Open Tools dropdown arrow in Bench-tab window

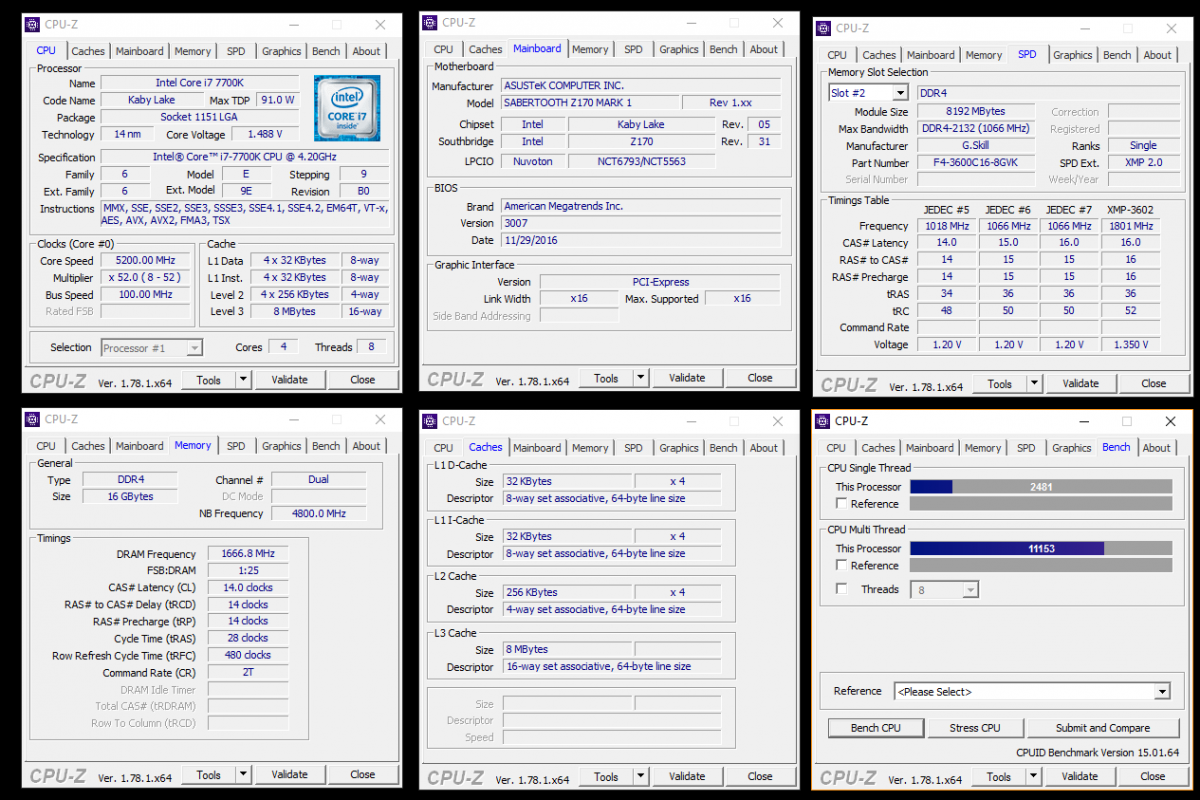[x=1034, y=776]
